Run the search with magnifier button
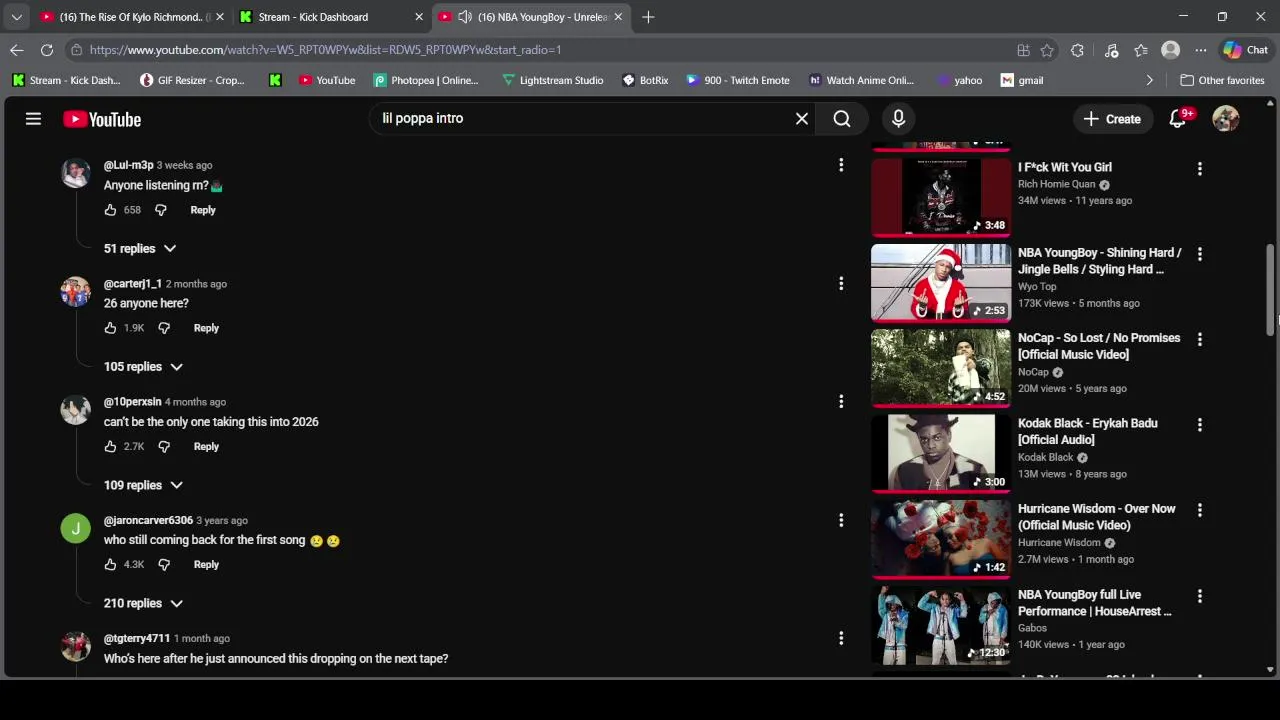Screen dimensions: 1280x720 pos(842,119)
